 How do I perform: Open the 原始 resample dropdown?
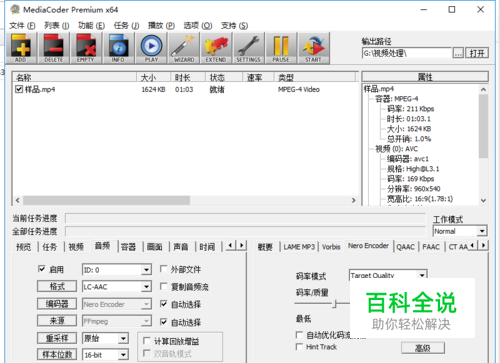tap(123, 338)
